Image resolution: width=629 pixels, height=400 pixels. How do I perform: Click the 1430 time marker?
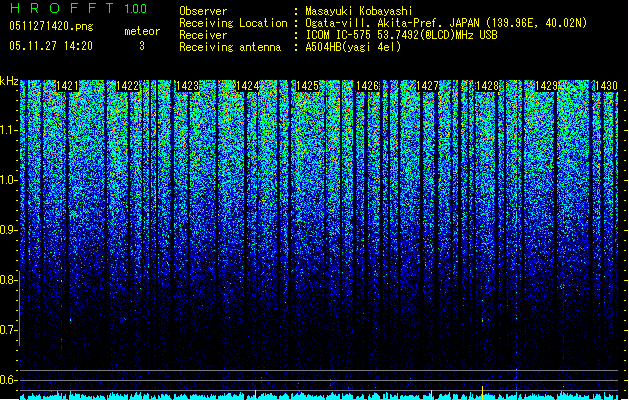tap(606, 86)
